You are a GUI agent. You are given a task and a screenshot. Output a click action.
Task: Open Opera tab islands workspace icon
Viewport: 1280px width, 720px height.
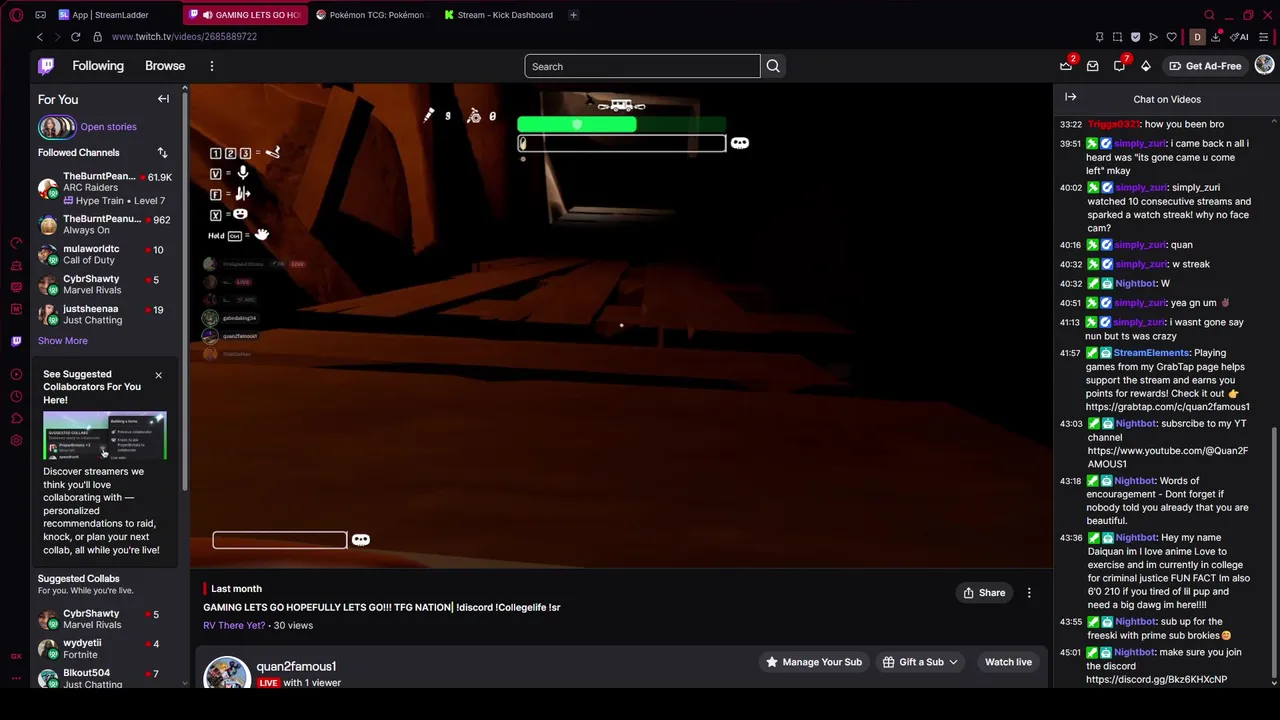pos(40,15)
